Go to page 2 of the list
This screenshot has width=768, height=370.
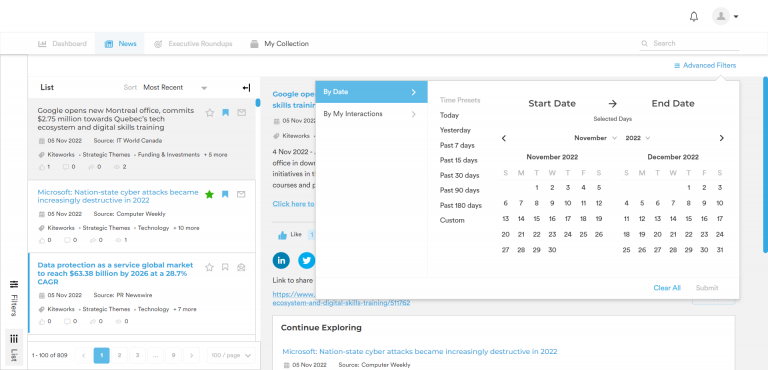click(x=119, y=355)
